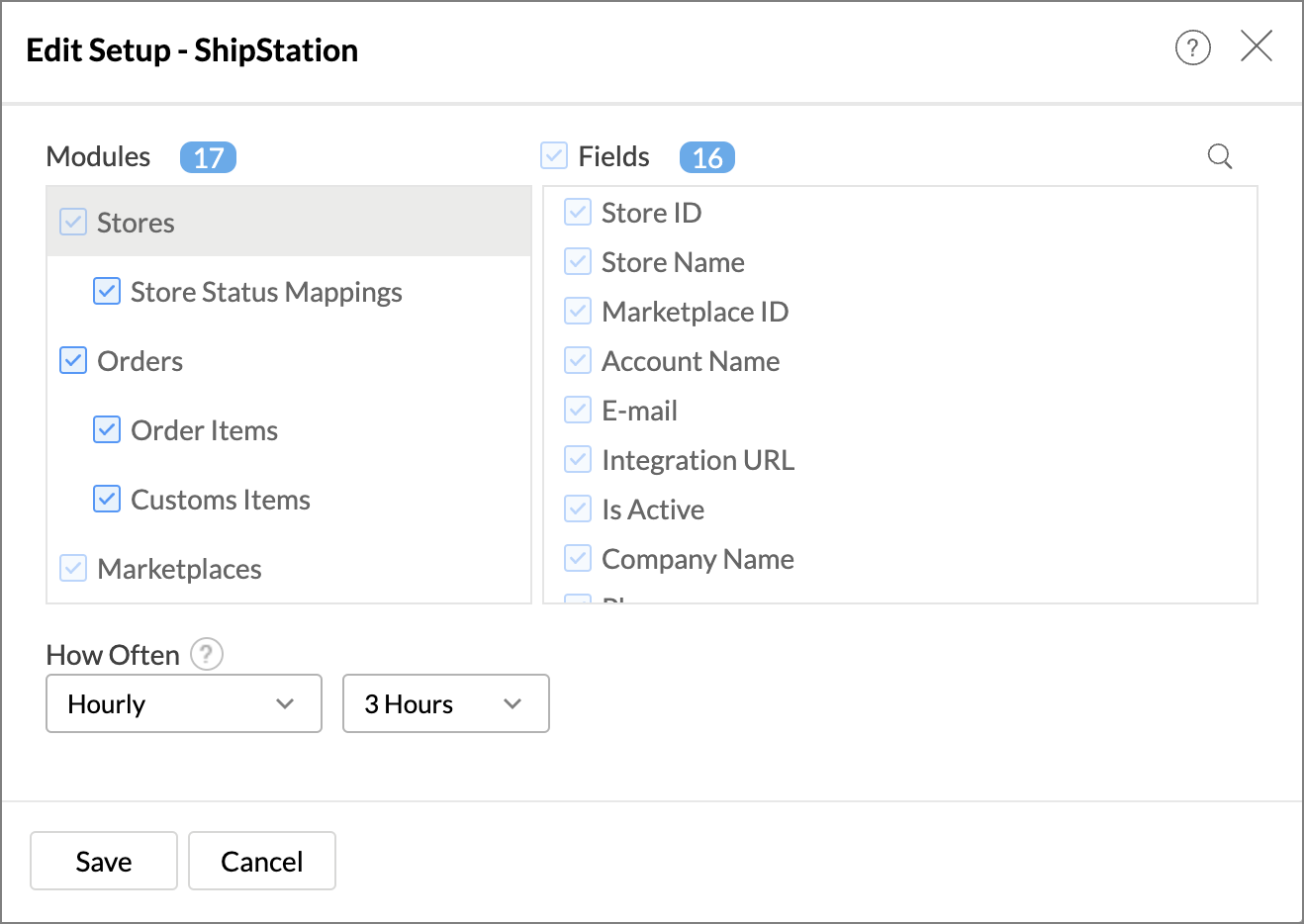
Task: Toggle the select-all Fields checkbox
Action: (554, 155)
